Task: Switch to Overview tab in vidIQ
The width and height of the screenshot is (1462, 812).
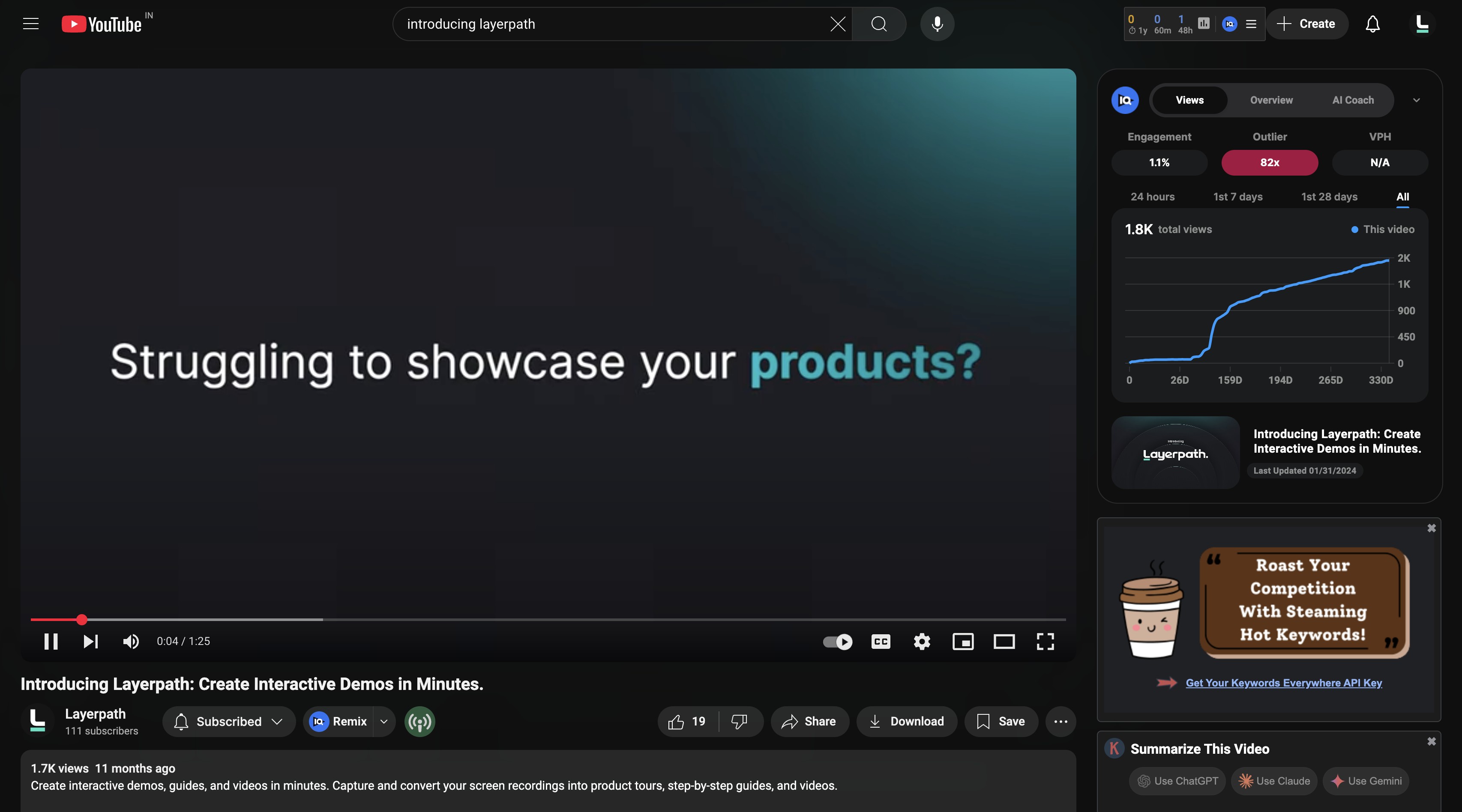Action: (1271, 100)
